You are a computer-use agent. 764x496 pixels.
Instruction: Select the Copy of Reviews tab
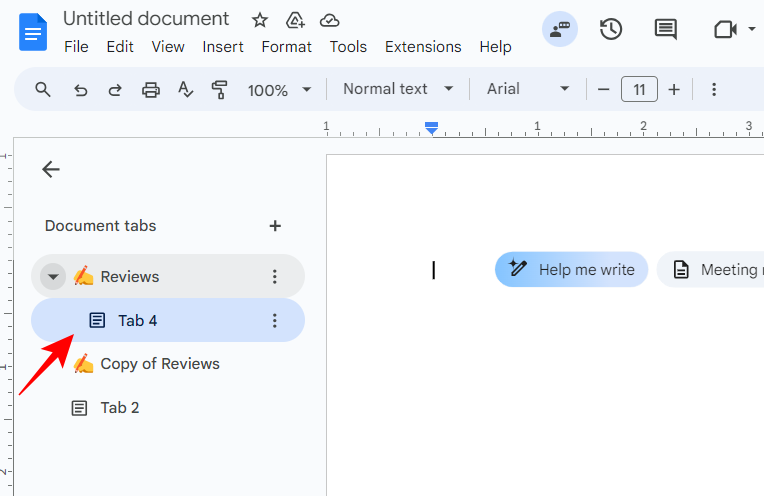click(160, 364)
